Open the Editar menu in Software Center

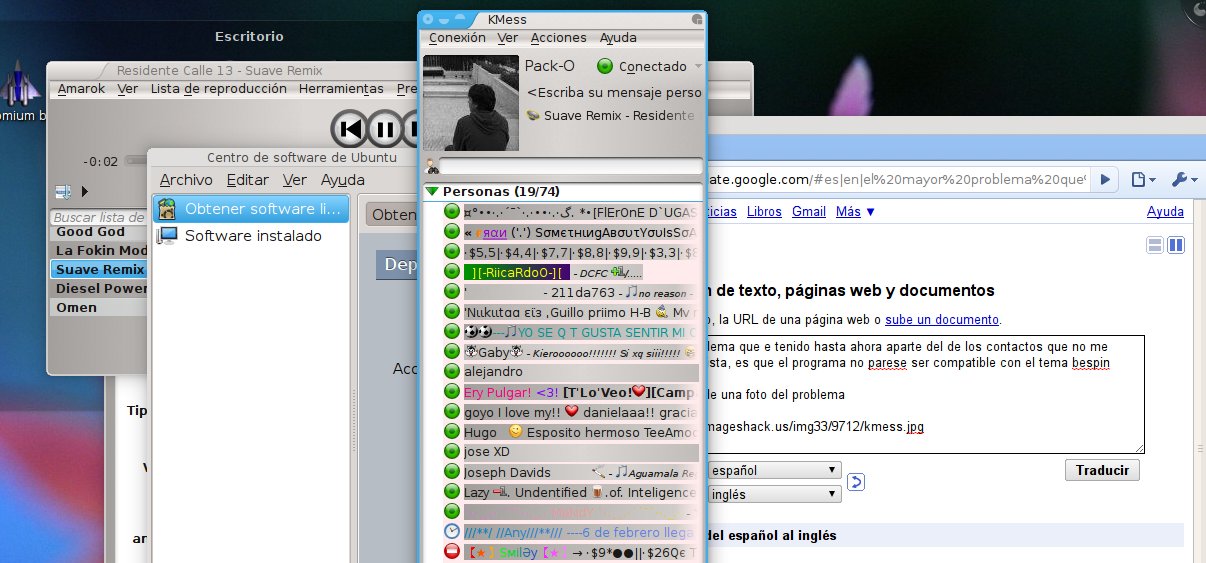pyautogui.click(x=247, y=180)
